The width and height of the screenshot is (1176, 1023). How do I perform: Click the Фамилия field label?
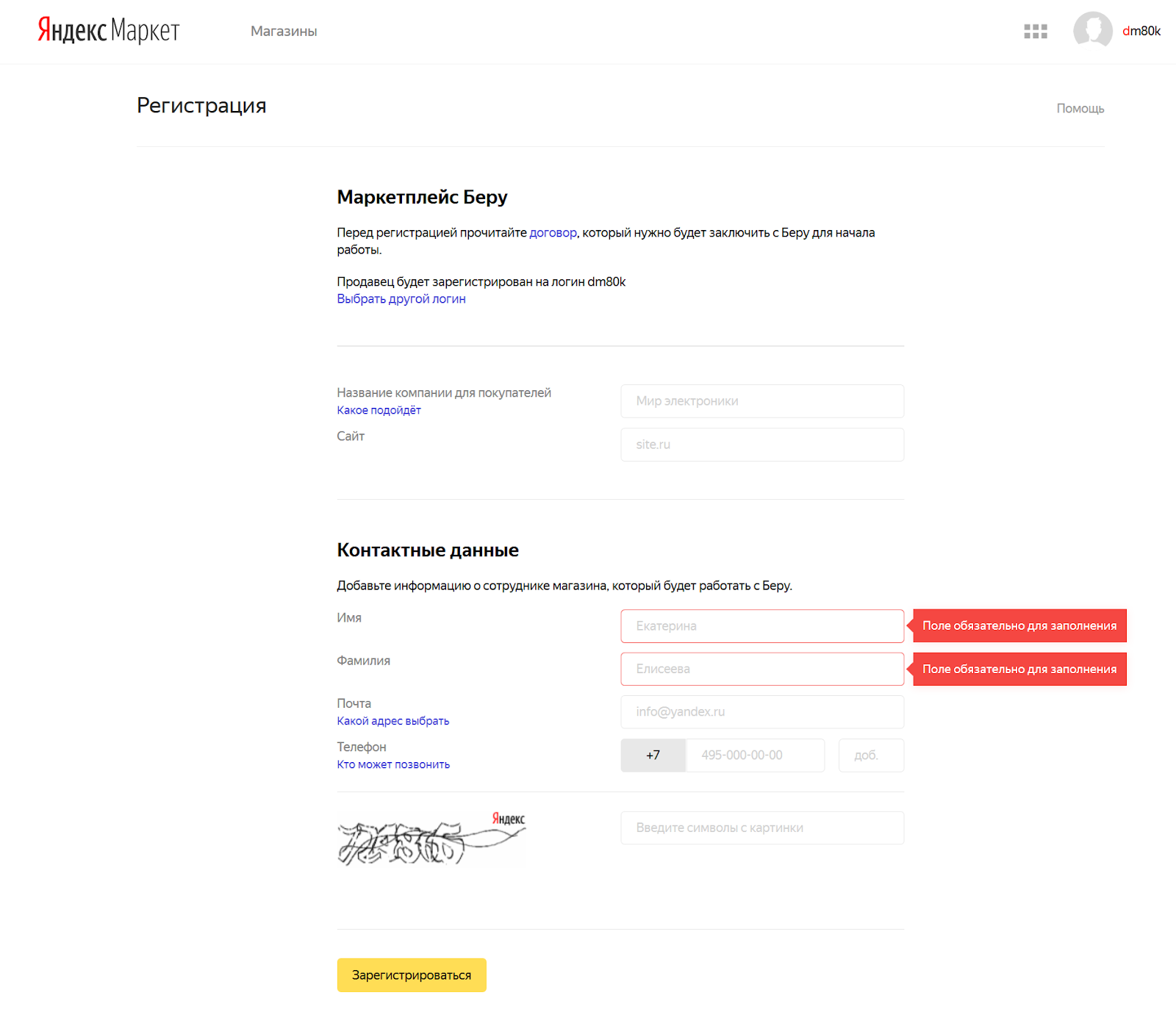(364, 661)
